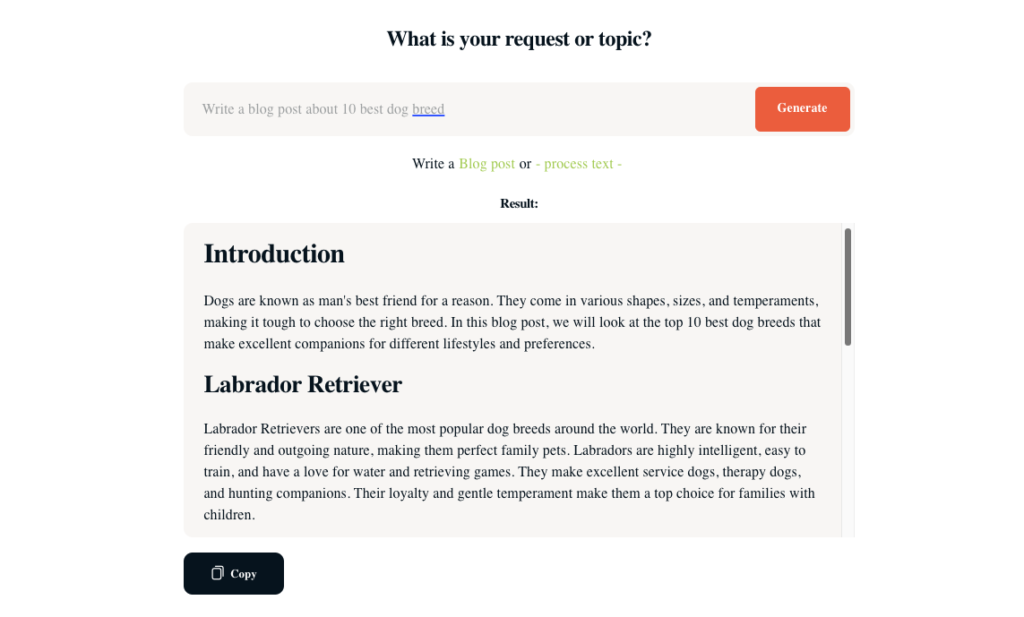This screenshot has width=1024, height=617.
Task: Click the "Result:" label
Action: (x=519, y=204)
